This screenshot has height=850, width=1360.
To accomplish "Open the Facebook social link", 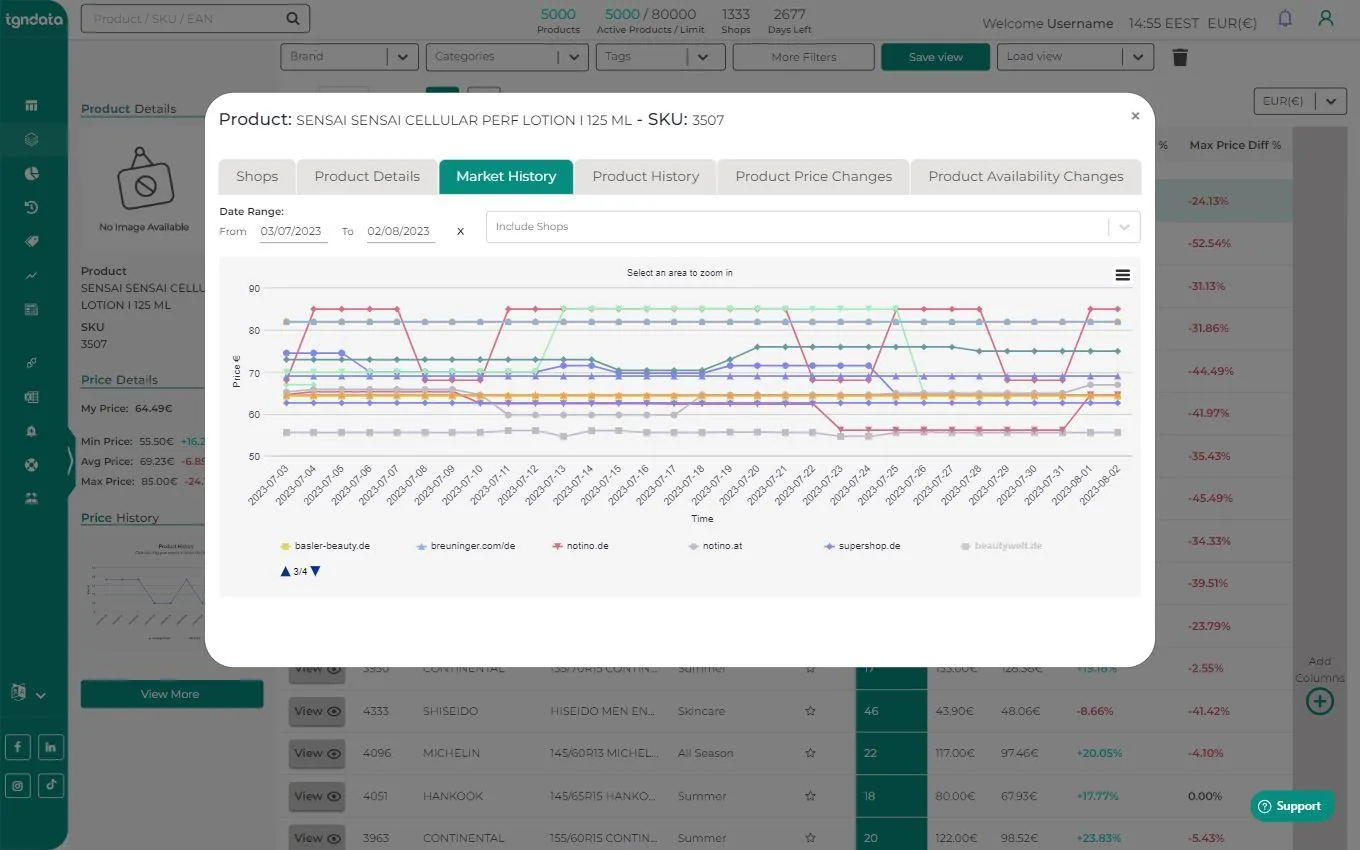I will tap(18, 746).
